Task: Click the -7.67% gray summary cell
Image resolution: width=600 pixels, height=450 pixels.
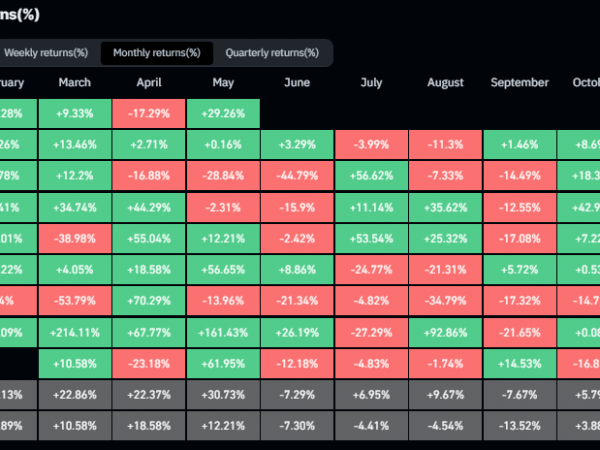Action: pyautogui.click(x=520, y=395)
